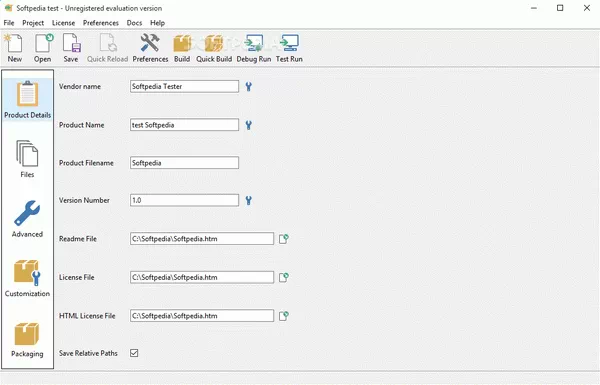This screenshot has height=385, width=600.
Task: Click the app icon in the title bar
Action: 8,8
